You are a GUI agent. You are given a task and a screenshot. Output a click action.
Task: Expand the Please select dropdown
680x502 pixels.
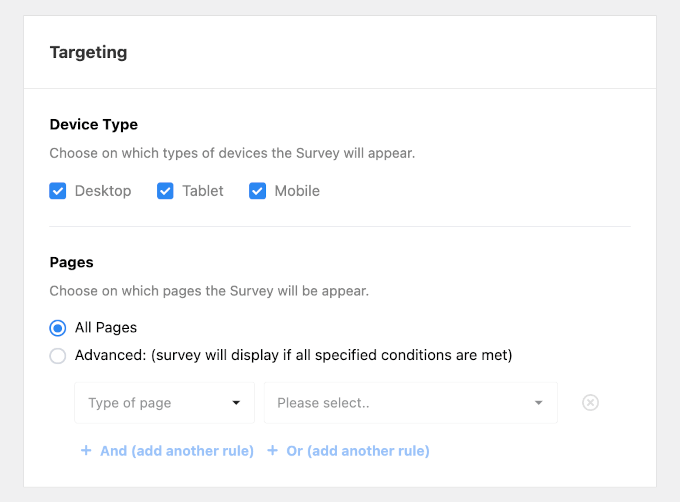pyautogui.click(x=410, y=403)
